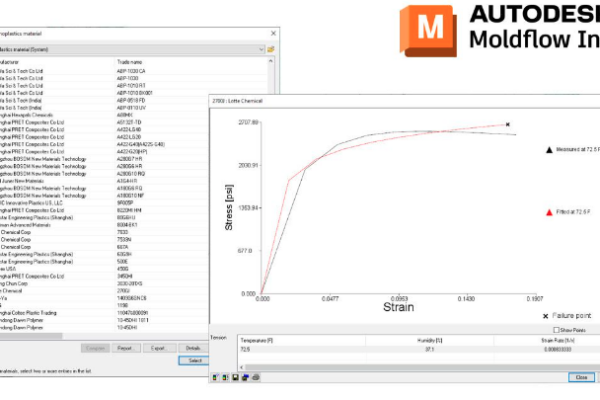Click the printer icon in plot toolbar
Image resolution: width=600 pixels, height=400 pixels.
[x=256, y=377]
